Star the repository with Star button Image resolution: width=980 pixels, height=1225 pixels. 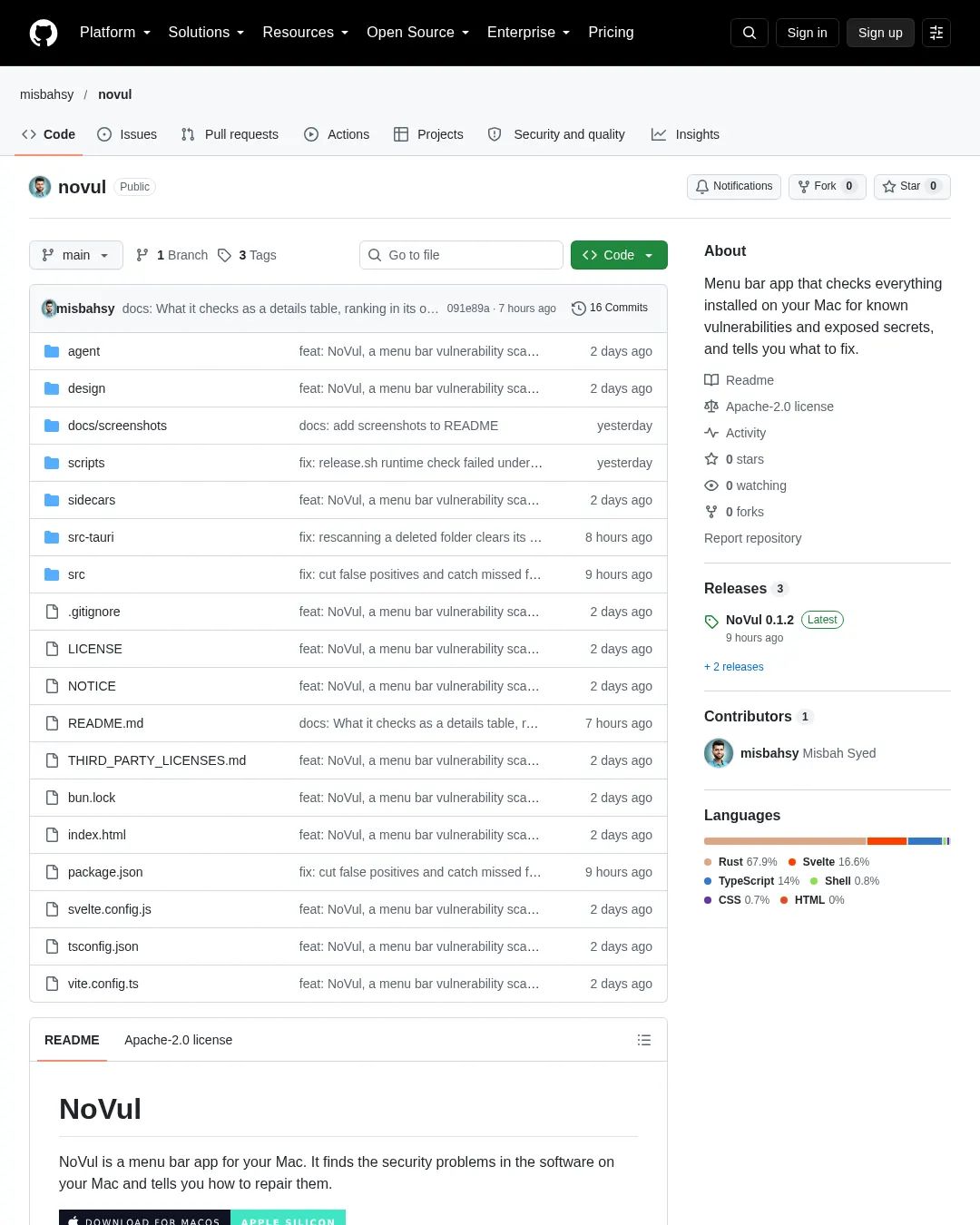(x=912, y=186)
